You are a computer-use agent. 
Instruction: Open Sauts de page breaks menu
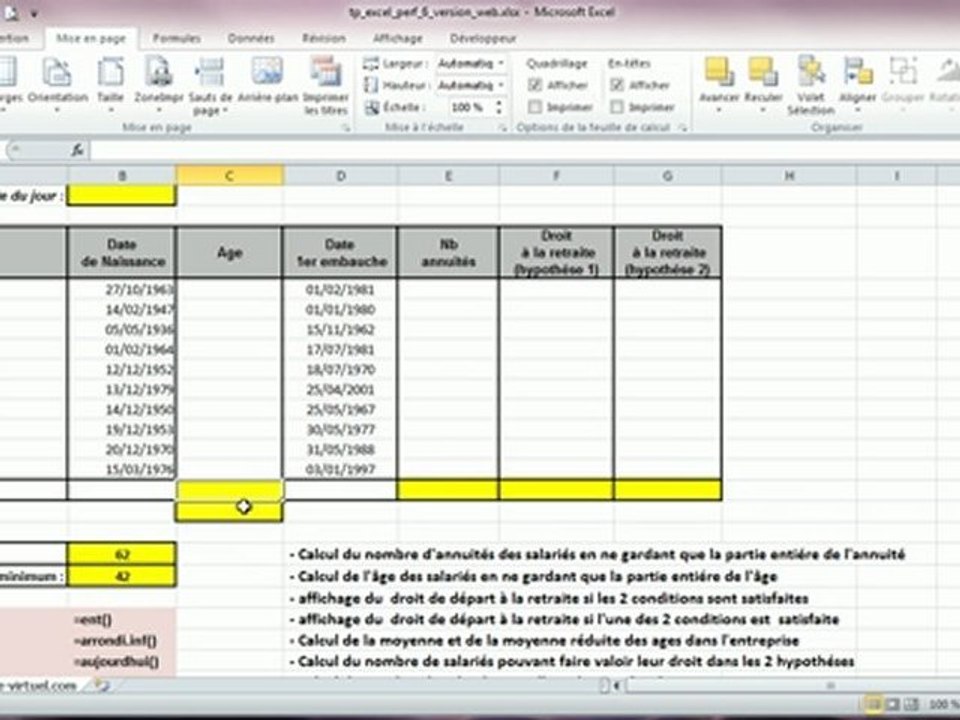tap(210, 86)
